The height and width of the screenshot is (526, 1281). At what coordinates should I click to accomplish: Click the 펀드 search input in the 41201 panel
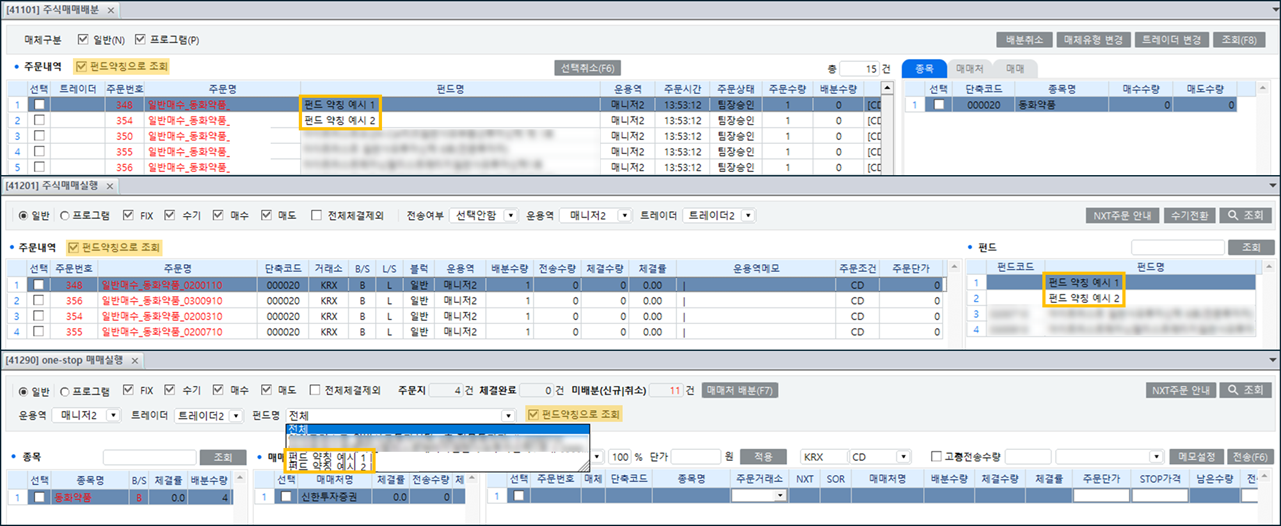tap(1177, 247)
